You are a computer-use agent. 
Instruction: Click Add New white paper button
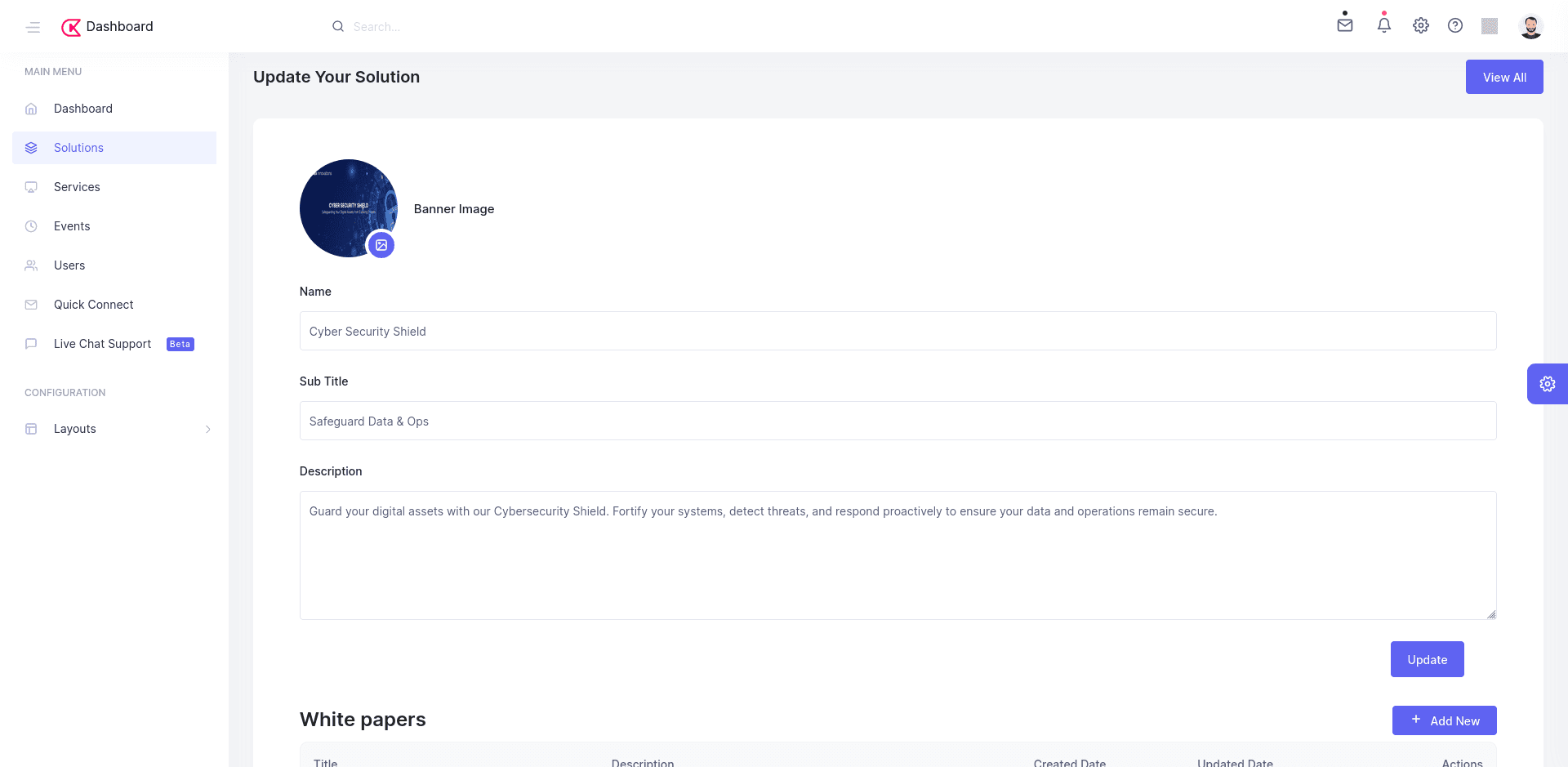pos(1444,720)
